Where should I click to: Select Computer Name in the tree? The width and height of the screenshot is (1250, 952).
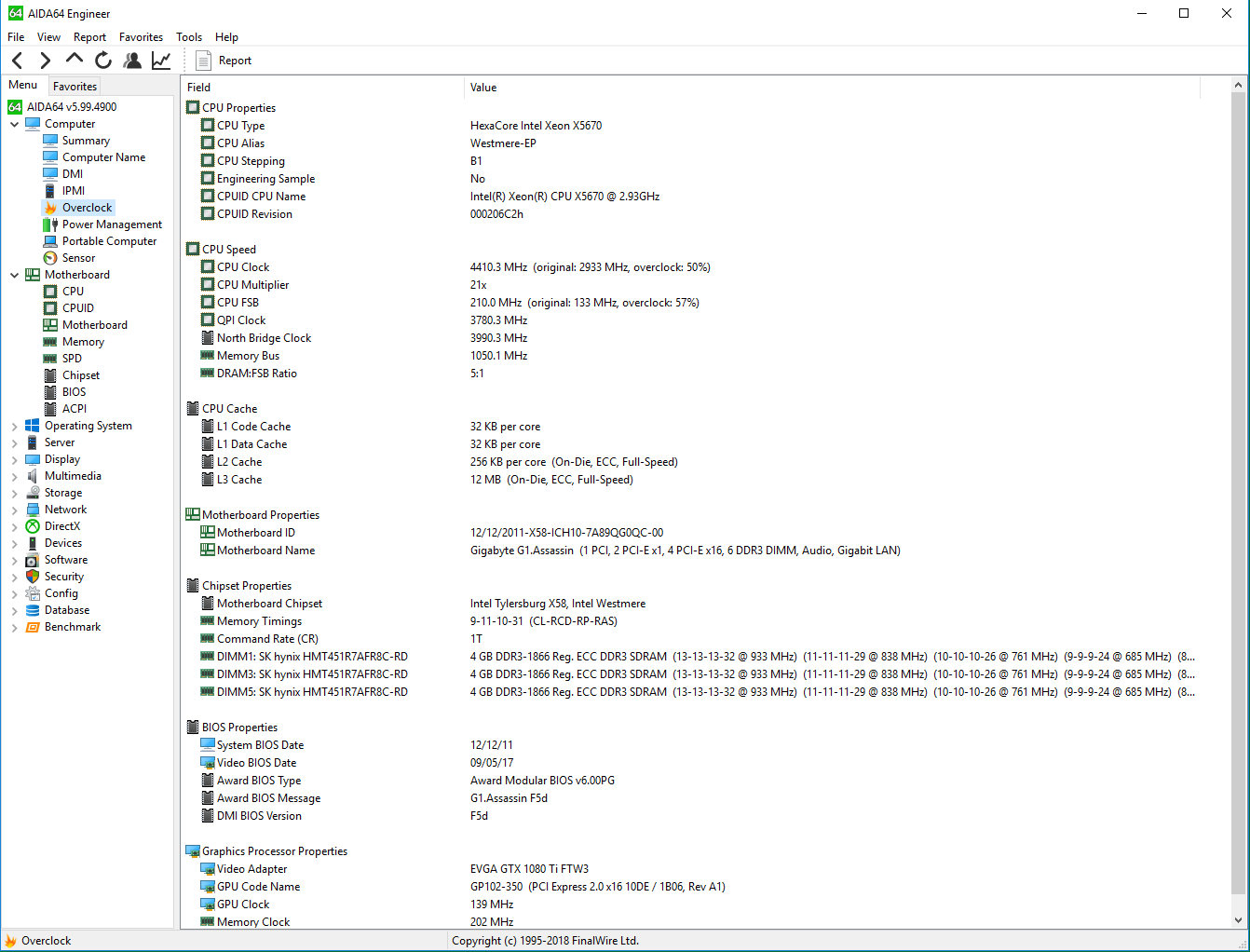[103, 157]
